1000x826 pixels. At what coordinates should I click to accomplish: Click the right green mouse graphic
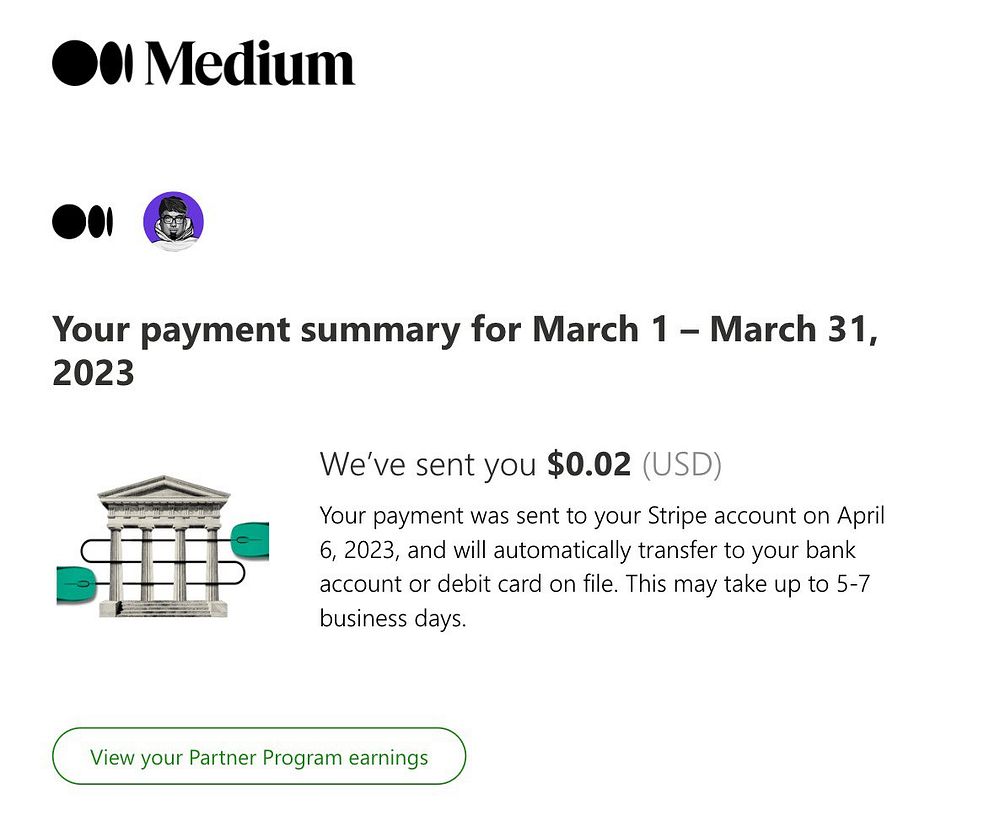pos(250,538)
